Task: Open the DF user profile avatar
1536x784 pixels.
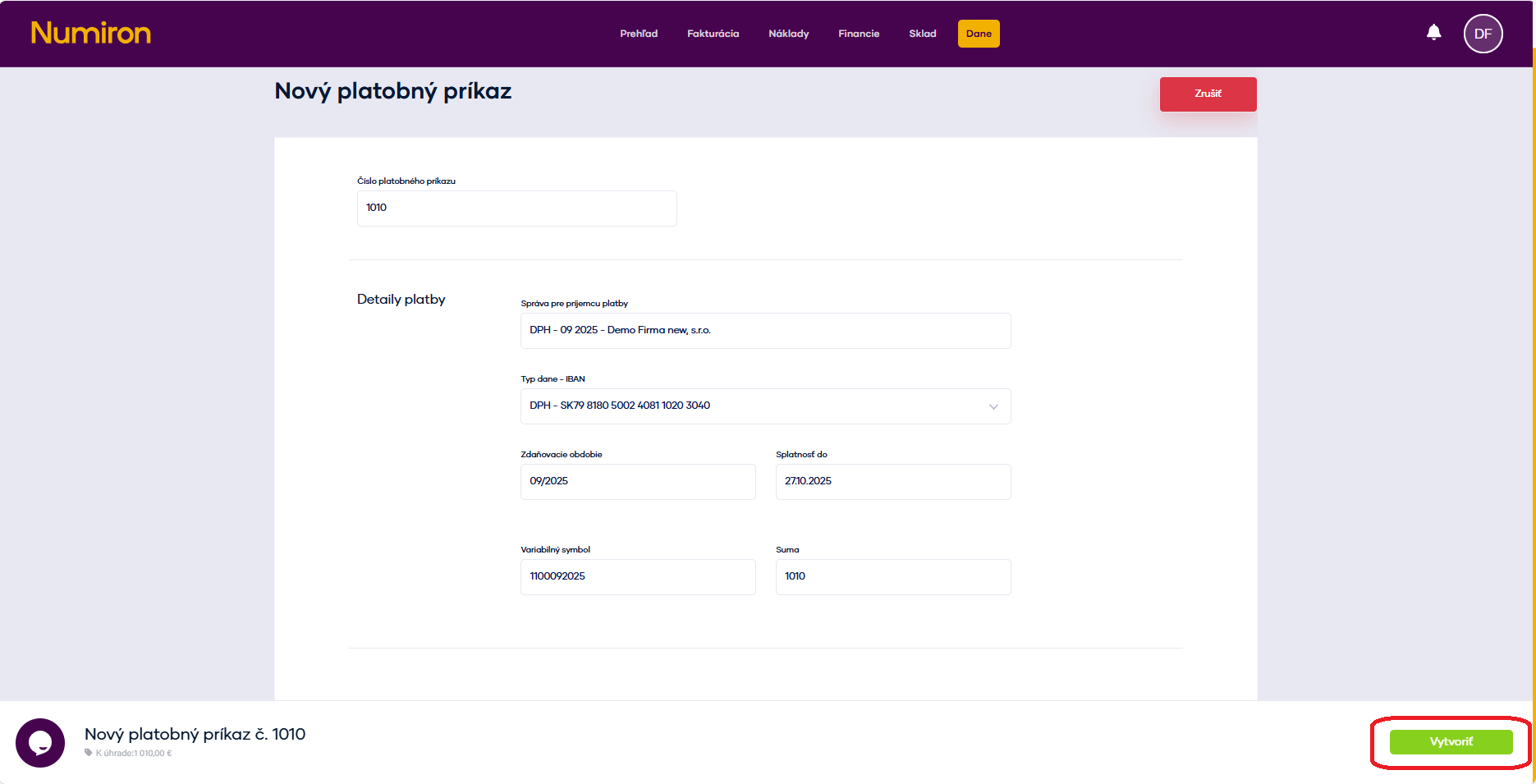Action: click(x=1483, y=34)
